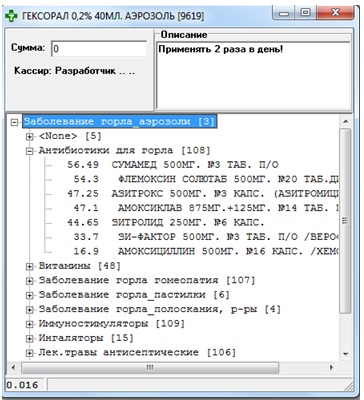The height and width of the screenshot is (400, 364).
Task: Select Заболевание горла_аэрозоли [3] tree item
Action: (x=120, y=121)
